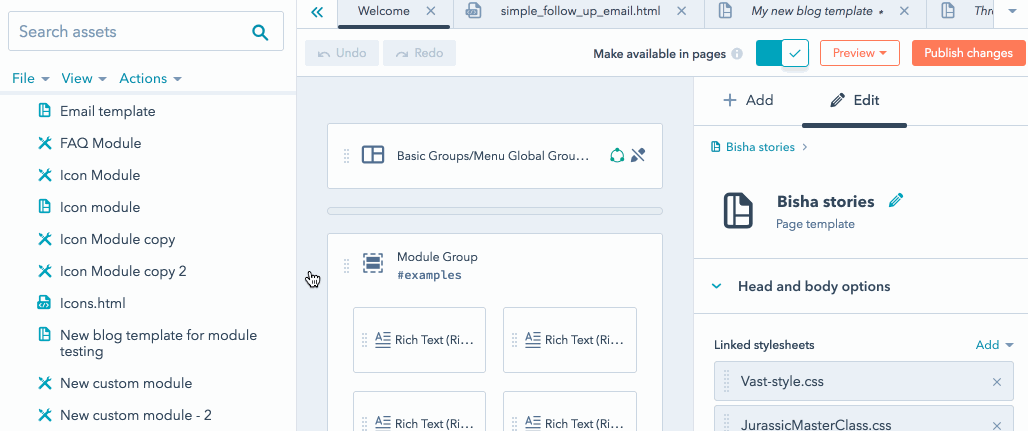Viewport: 1028px width, 431px height.
Task: Click the My new blog template tab icon
Action: 725,11
